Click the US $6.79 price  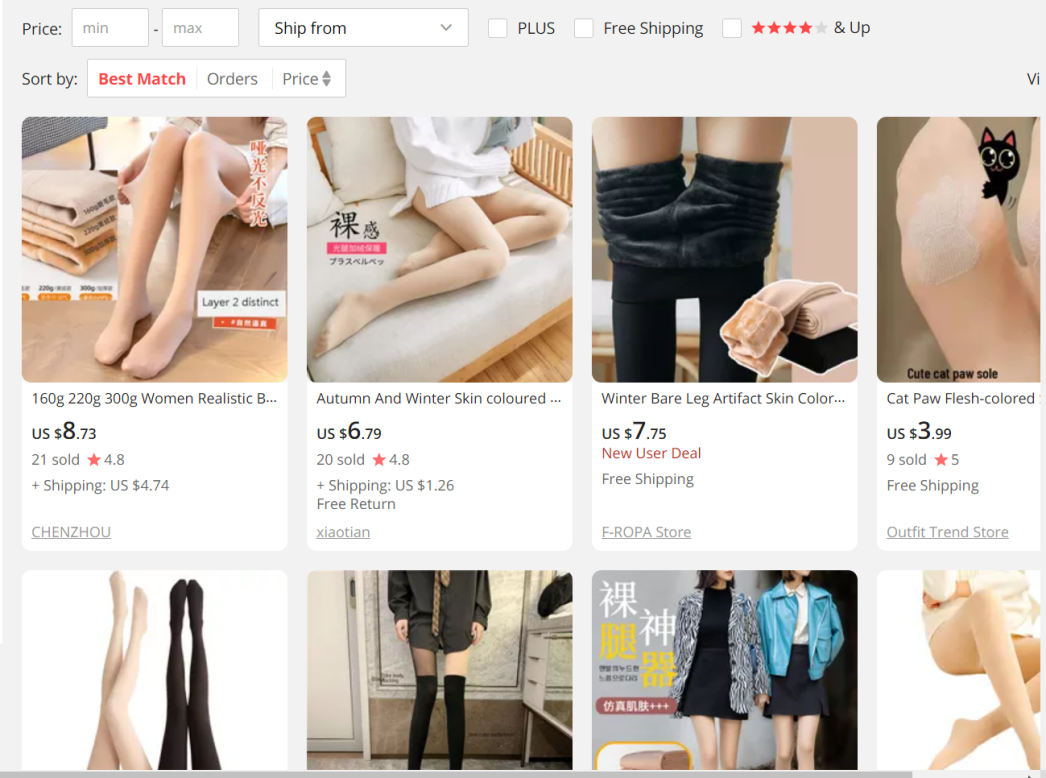349,432
